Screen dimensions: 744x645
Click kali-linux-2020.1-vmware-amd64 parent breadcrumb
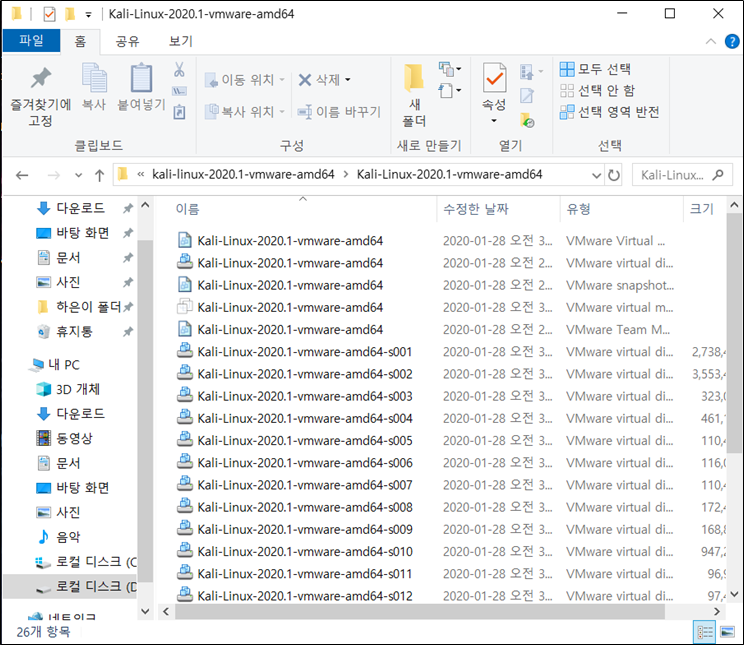243,175
